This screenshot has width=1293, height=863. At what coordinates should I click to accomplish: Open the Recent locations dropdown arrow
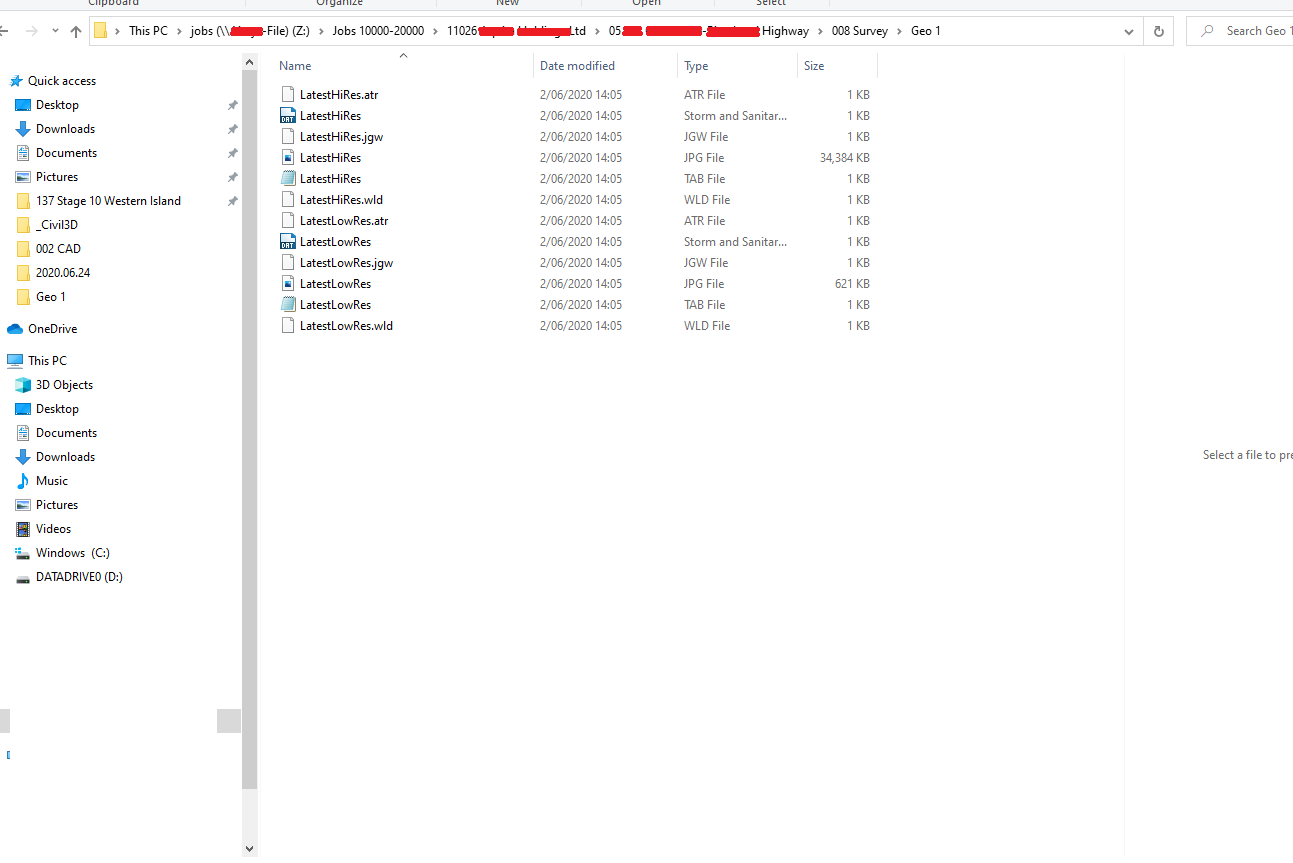pyautogui.click(x=55, y=32)
